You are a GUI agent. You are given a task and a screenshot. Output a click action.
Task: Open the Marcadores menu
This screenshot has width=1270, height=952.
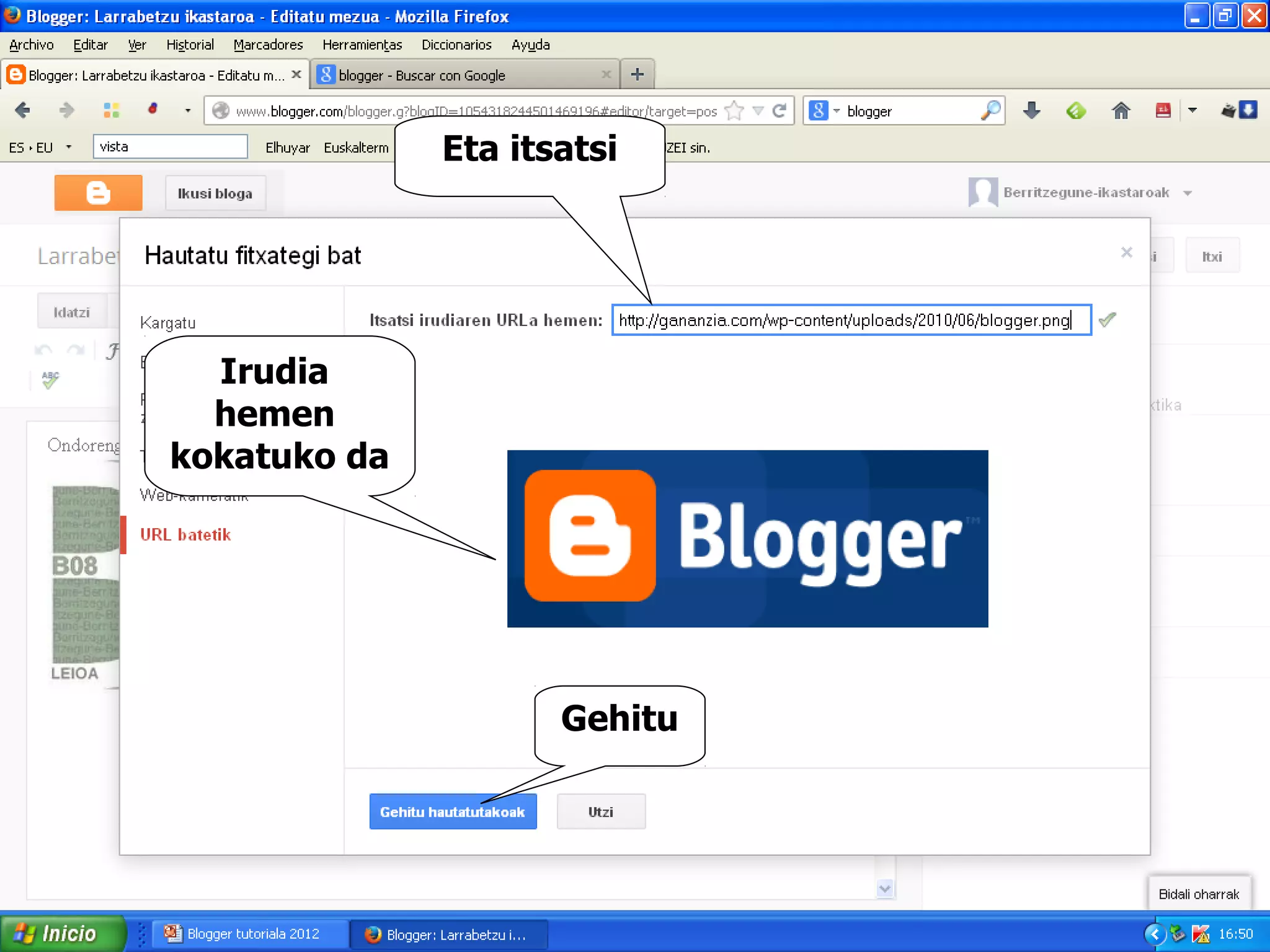(268, 45)
